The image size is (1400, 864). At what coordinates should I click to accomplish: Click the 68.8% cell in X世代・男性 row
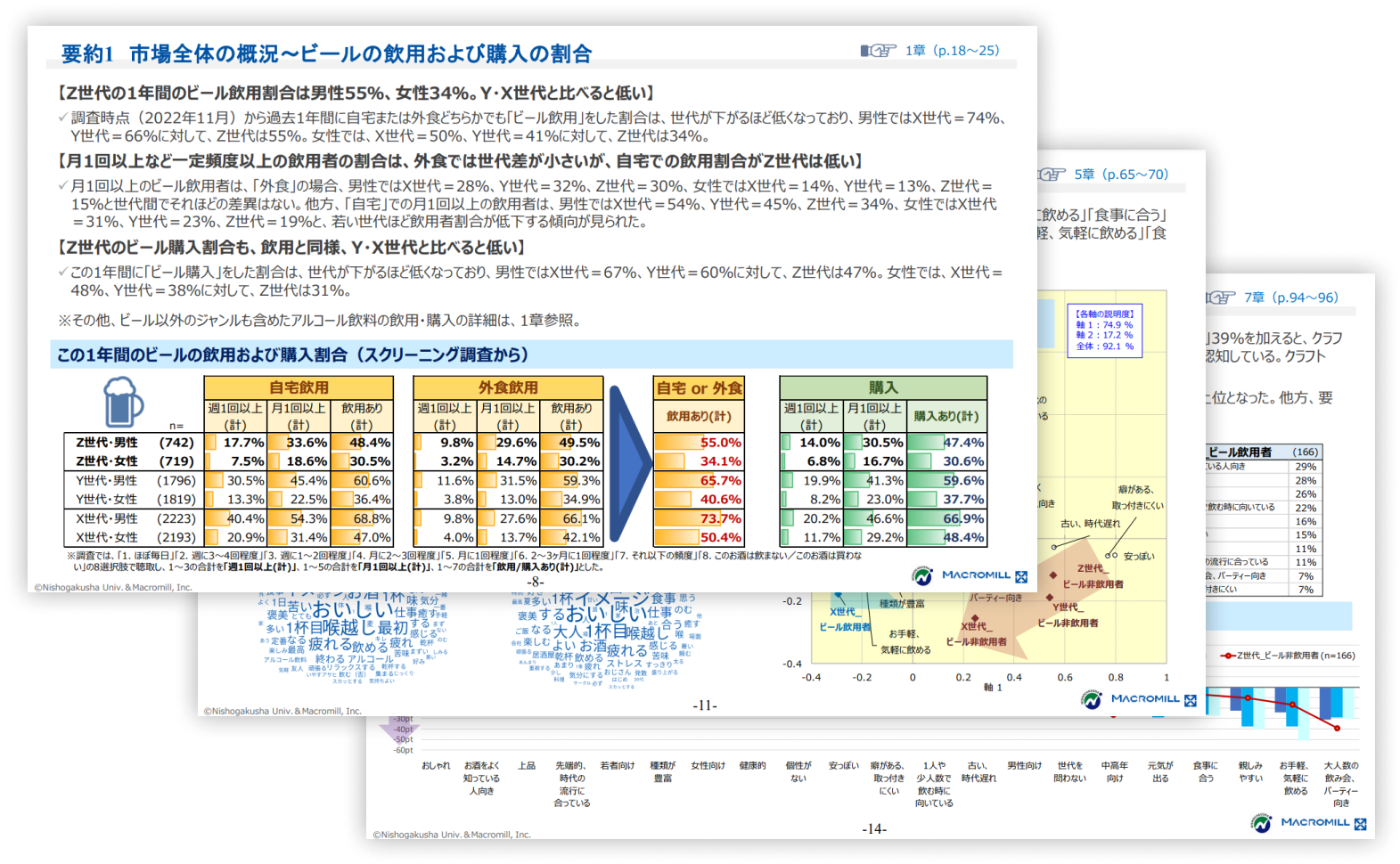click(362, 518)
